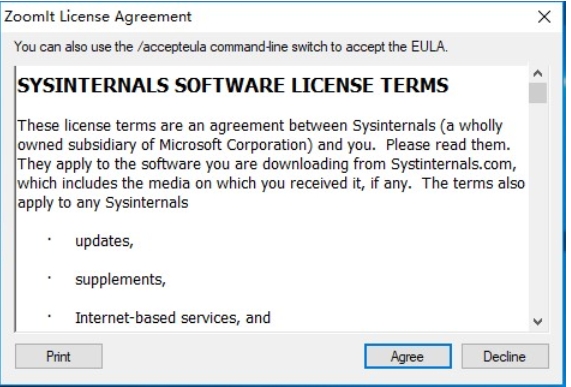Click the 'Internet-based services, and' bullet item

click(173, 318)
